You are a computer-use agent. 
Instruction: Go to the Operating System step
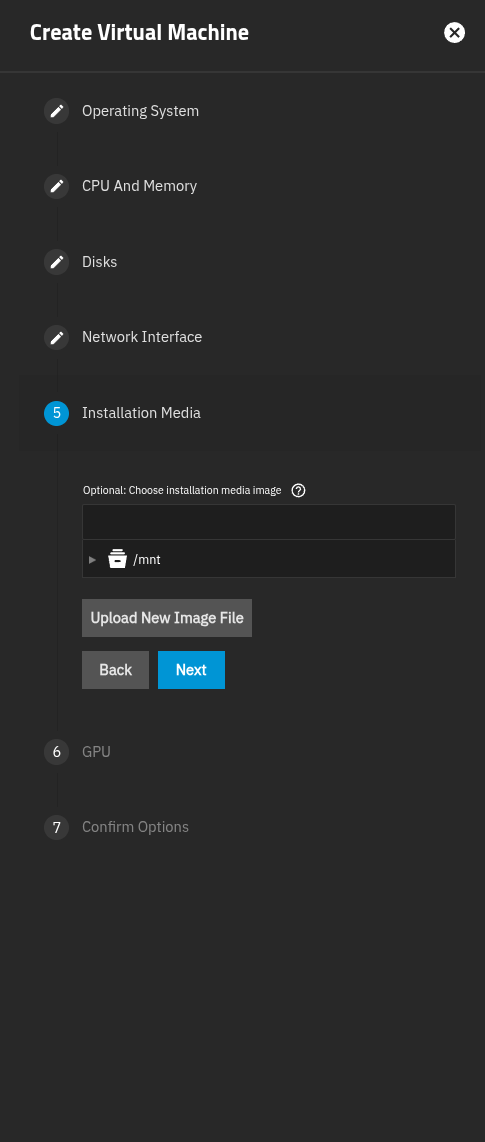[141, 111]
